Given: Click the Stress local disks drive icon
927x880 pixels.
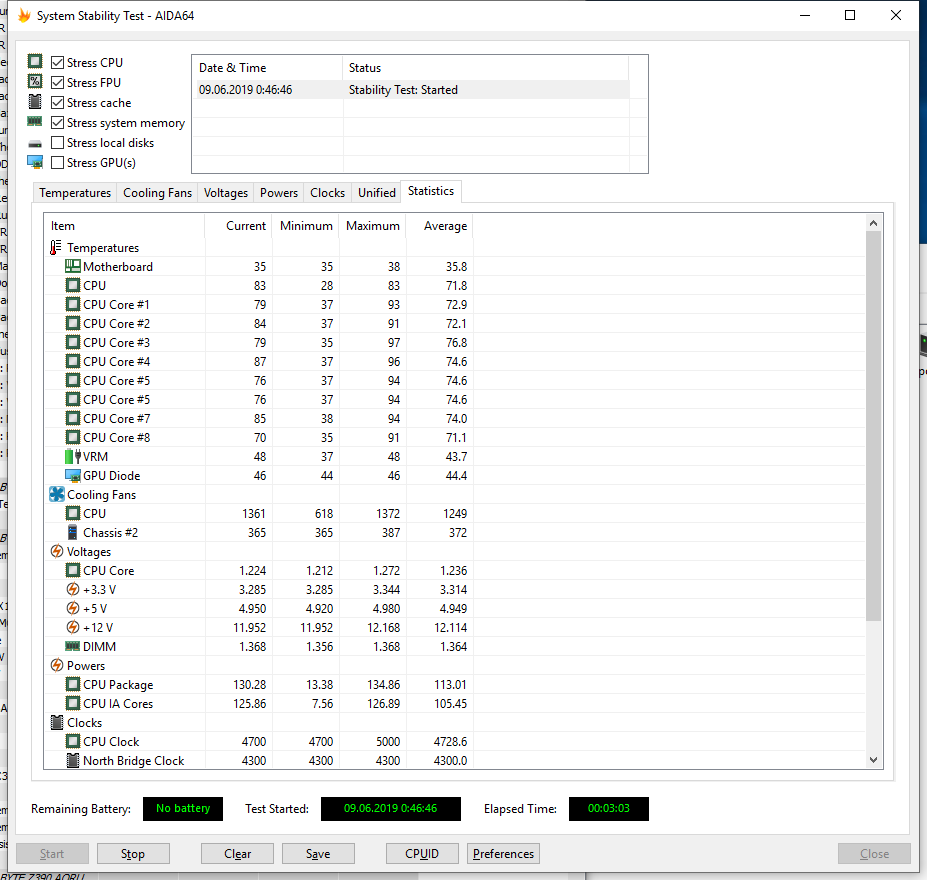Looking at the screenshot, I should pos(35,144).
